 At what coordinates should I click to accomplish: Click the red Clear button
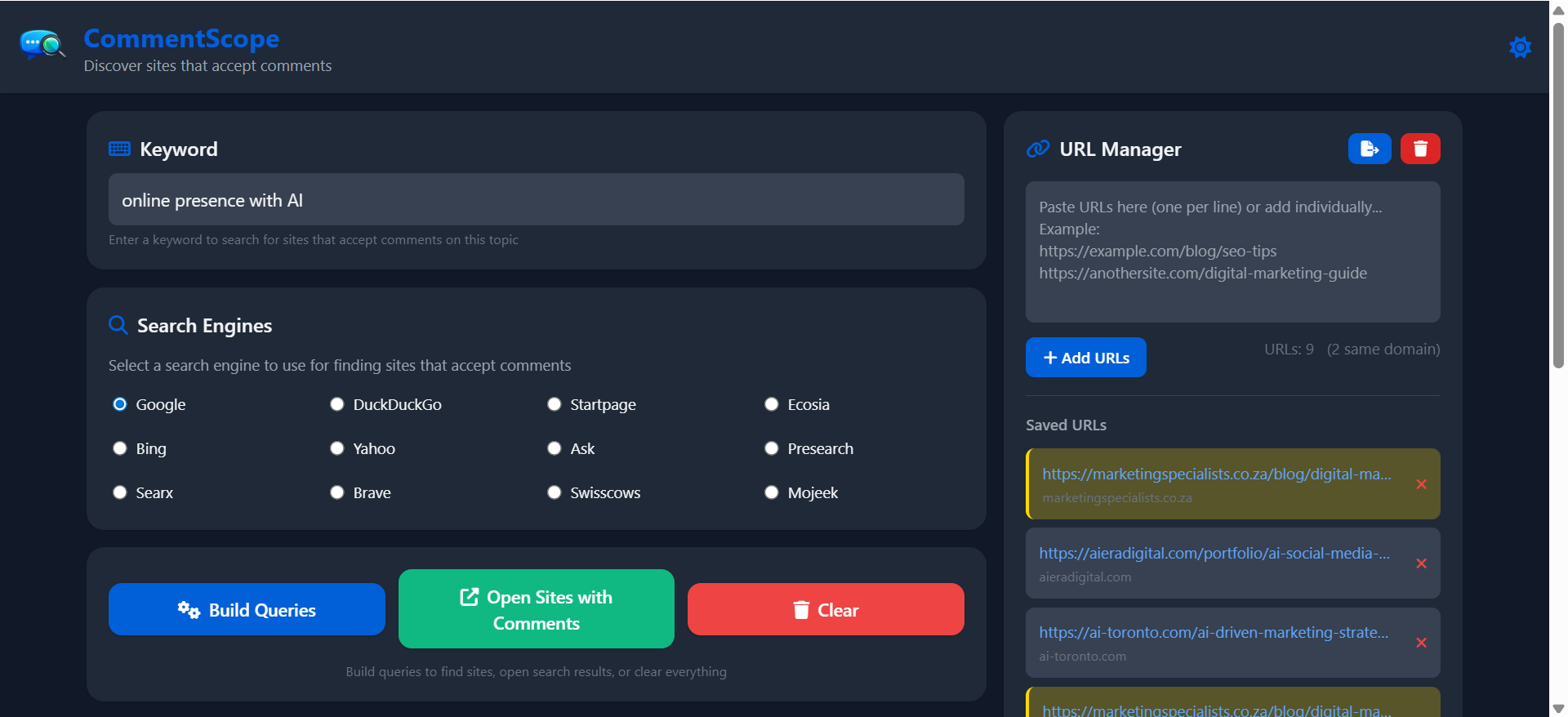click(x=826, y=609)
